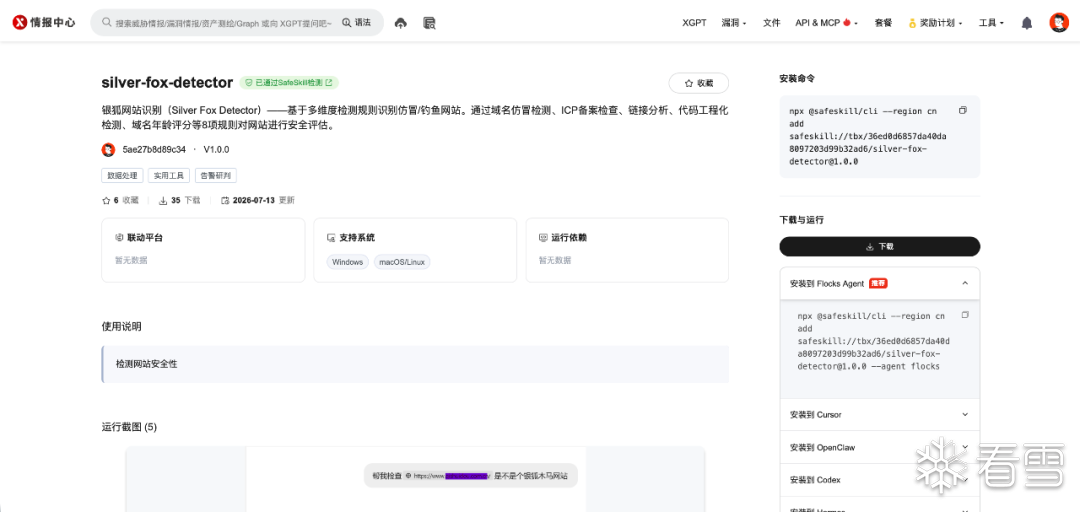This screenshot has height=512, width=1080.
Task: Click the 联动平台 card icon
Action: 119,238
